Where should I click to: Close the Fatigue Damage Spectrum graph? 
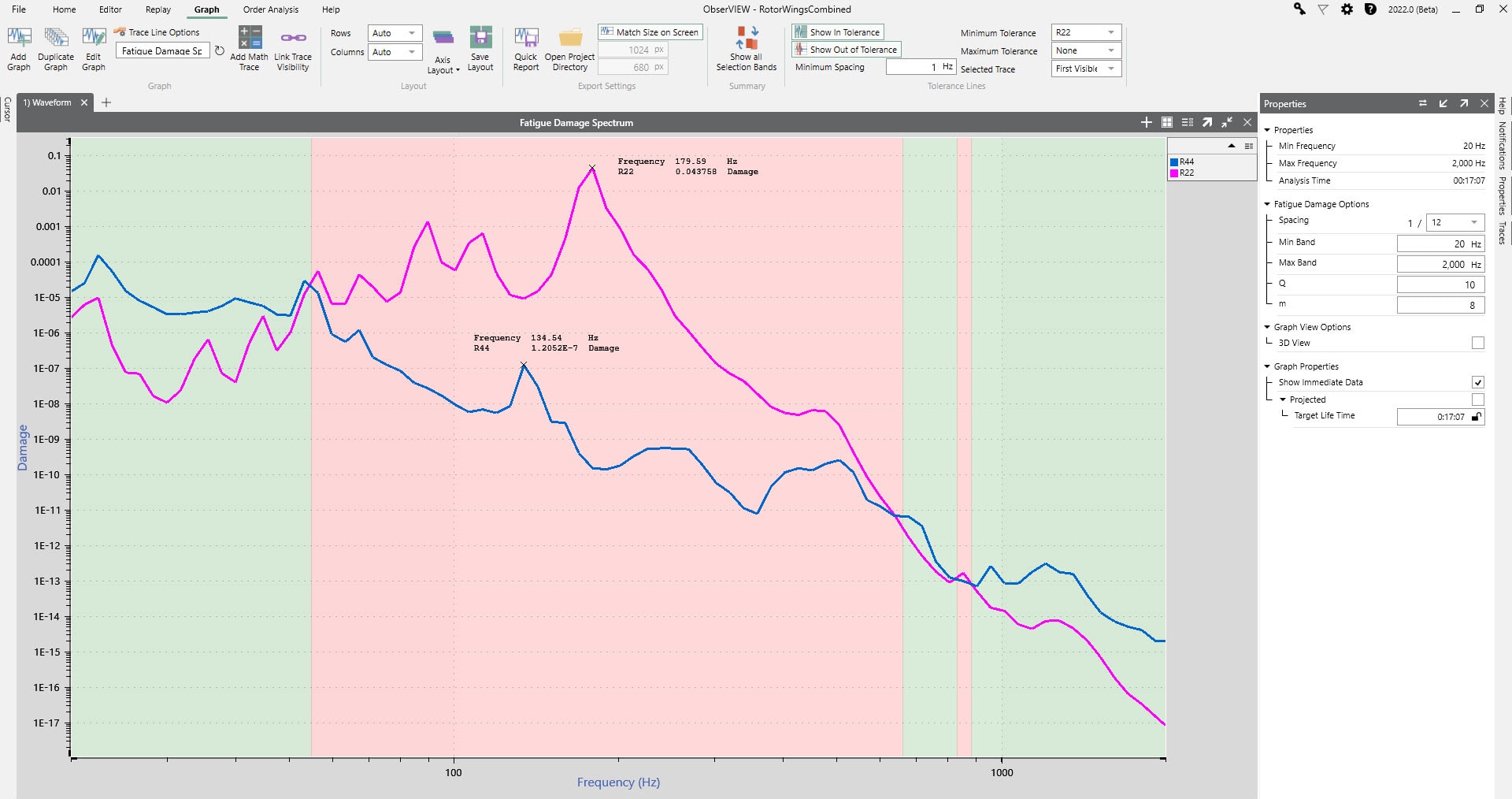pyautogui.click(x=1247, y=122)
